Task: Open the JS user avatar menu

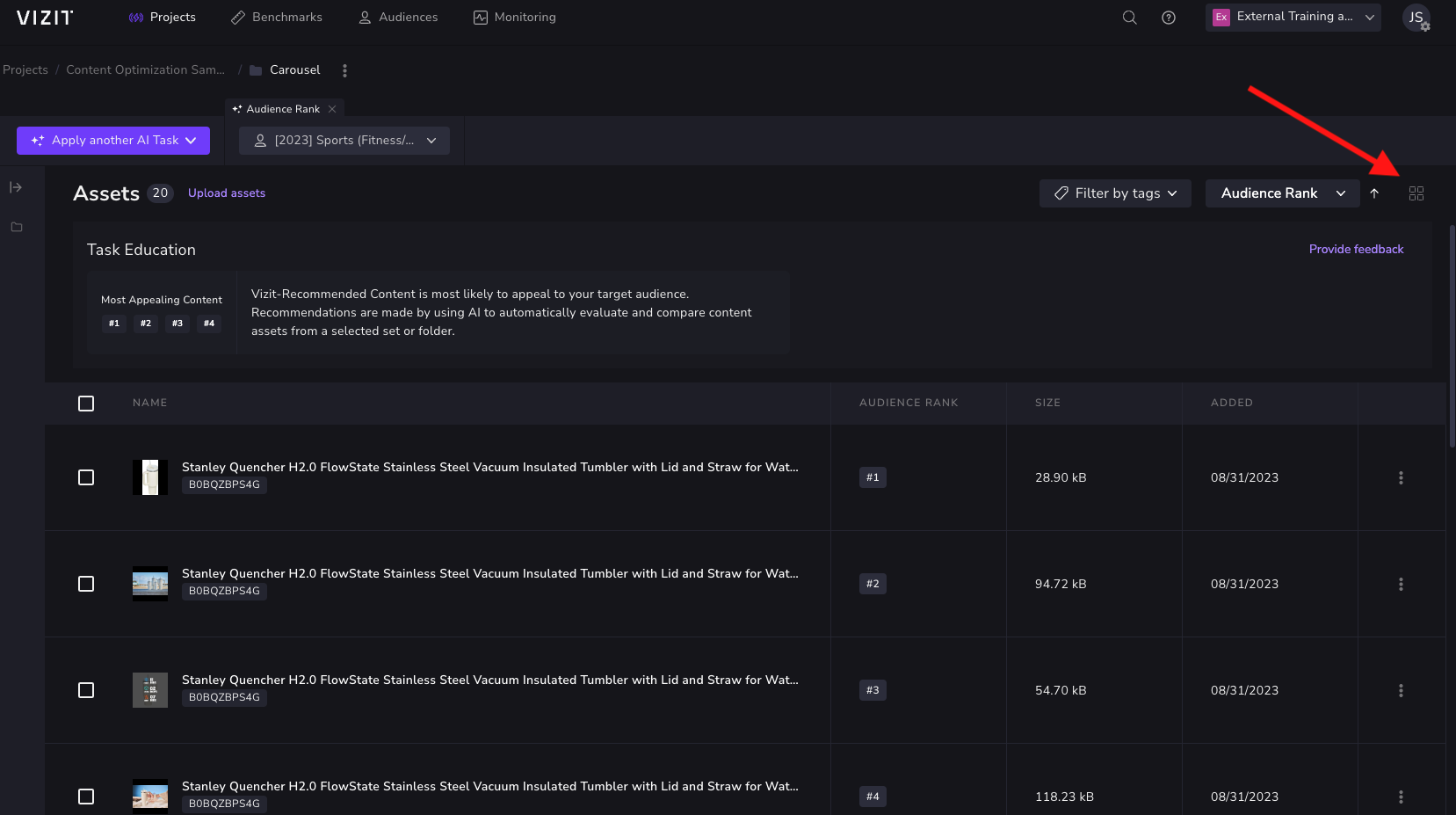Action: 1416,18
